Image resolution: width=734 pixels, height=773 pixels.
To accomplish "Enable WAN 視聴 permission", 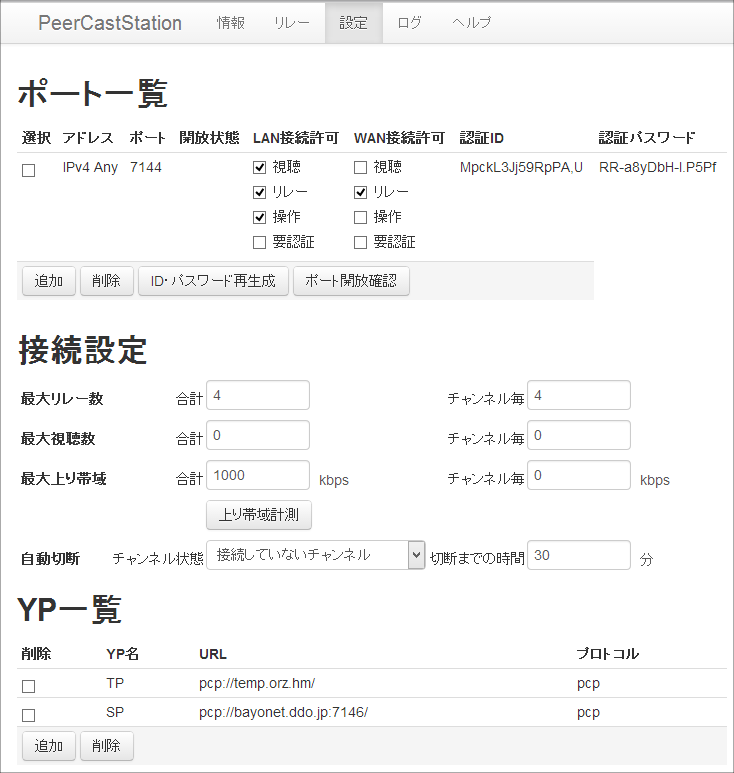I will 360,168.
